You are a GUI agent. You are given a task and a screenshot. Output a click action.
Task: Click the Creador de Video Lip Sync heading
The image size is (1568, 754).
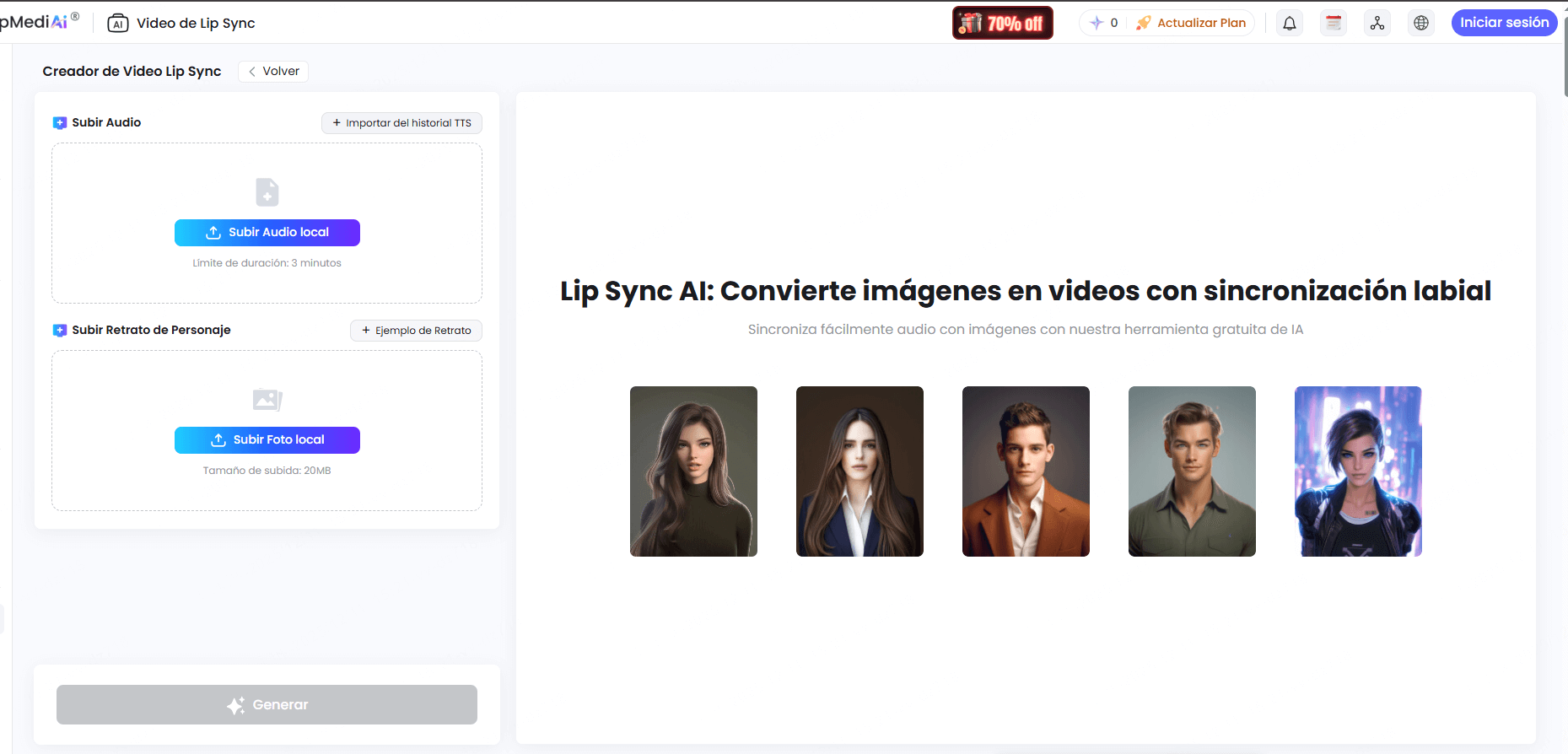coord(132,72)
